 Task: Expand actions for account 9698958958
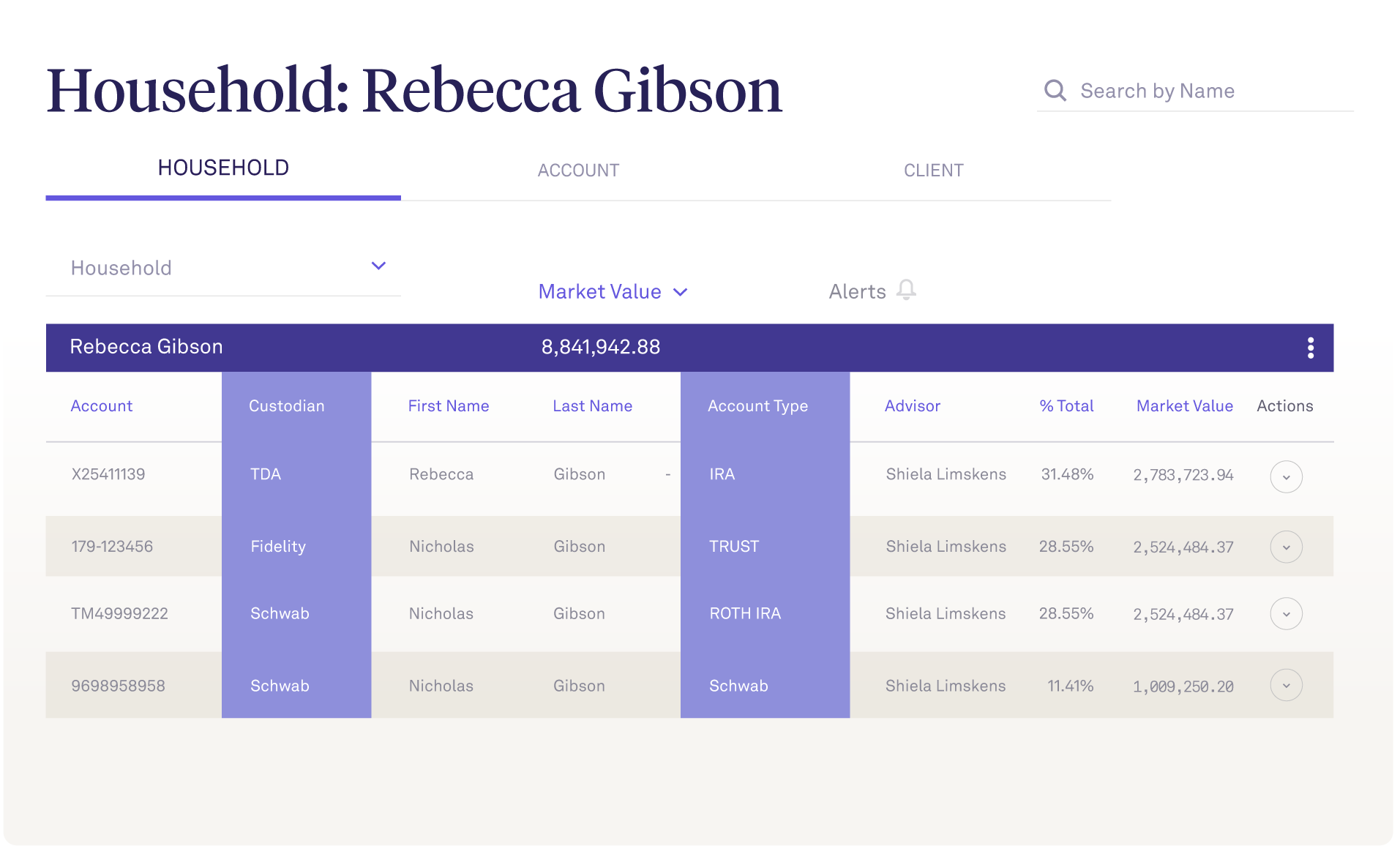(1286, 686)
